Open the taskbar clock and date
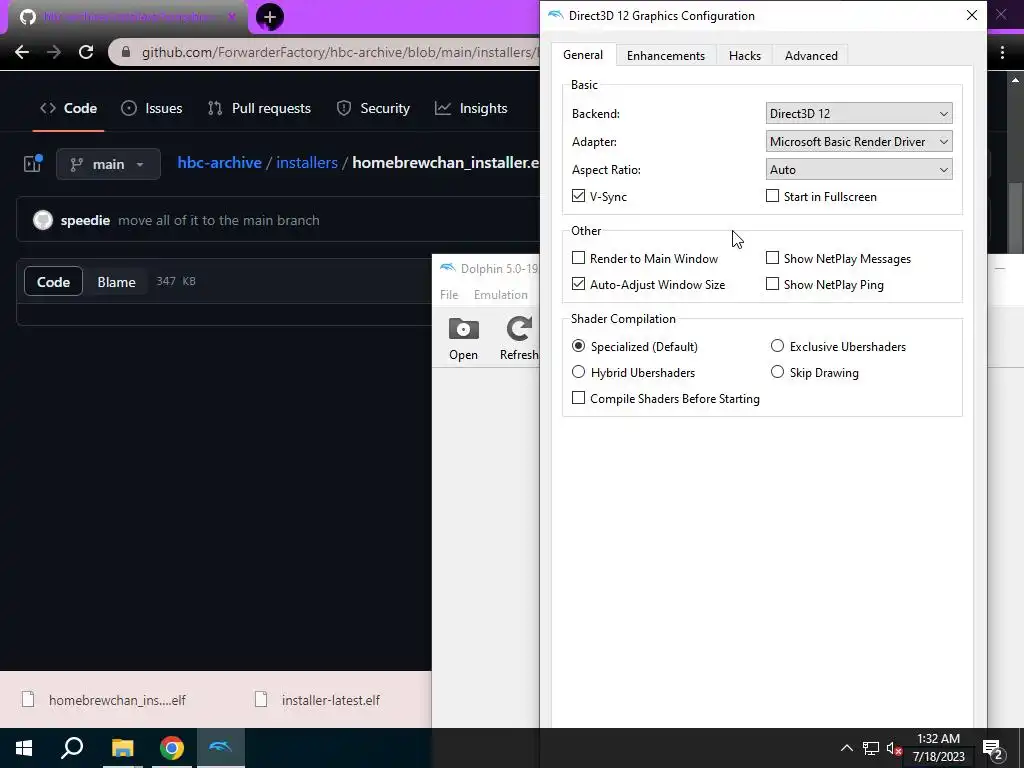Image resolution: width=1024 pixels, height=768 pixels. tap(938, 748)
